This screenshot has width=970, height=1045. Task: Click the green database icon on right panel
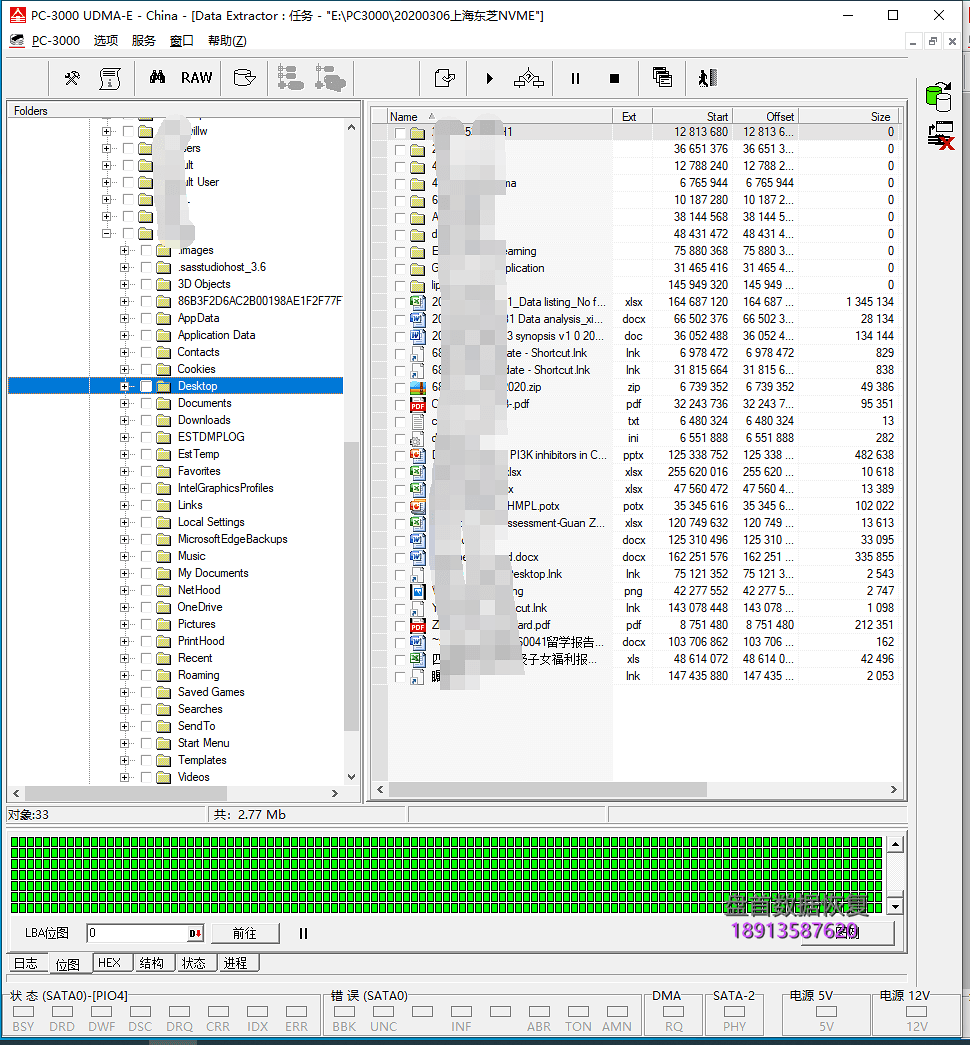tap(939, 97)
